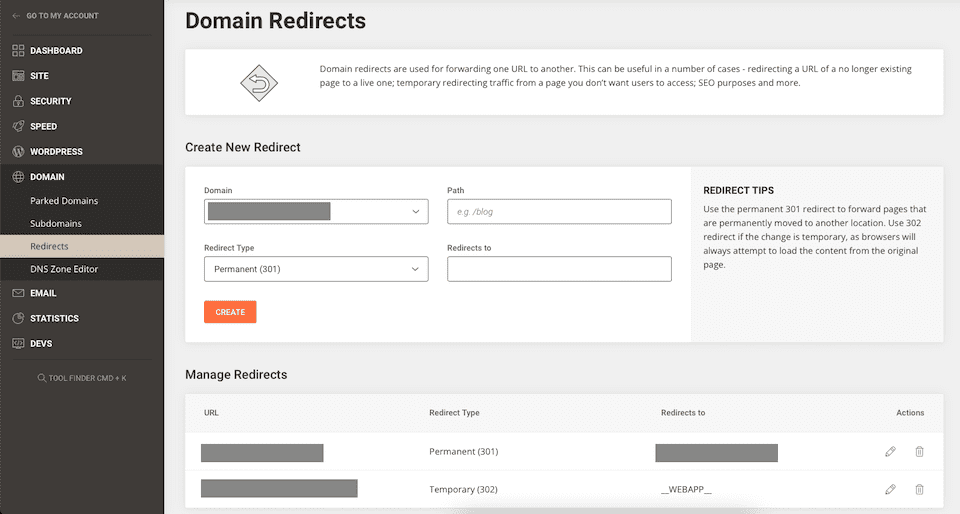960x514 pixels.
Task: Open Parked Domains in sidebar
Action: (x=64, y=201)
